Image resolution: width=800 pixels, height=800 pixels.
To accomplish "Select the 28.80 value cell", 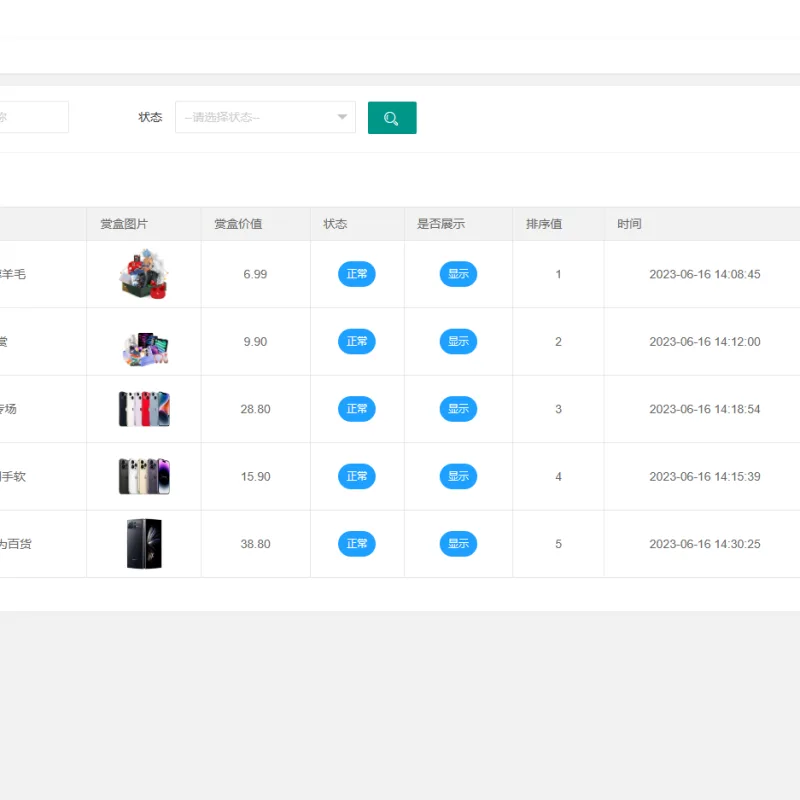I will 255,409.
